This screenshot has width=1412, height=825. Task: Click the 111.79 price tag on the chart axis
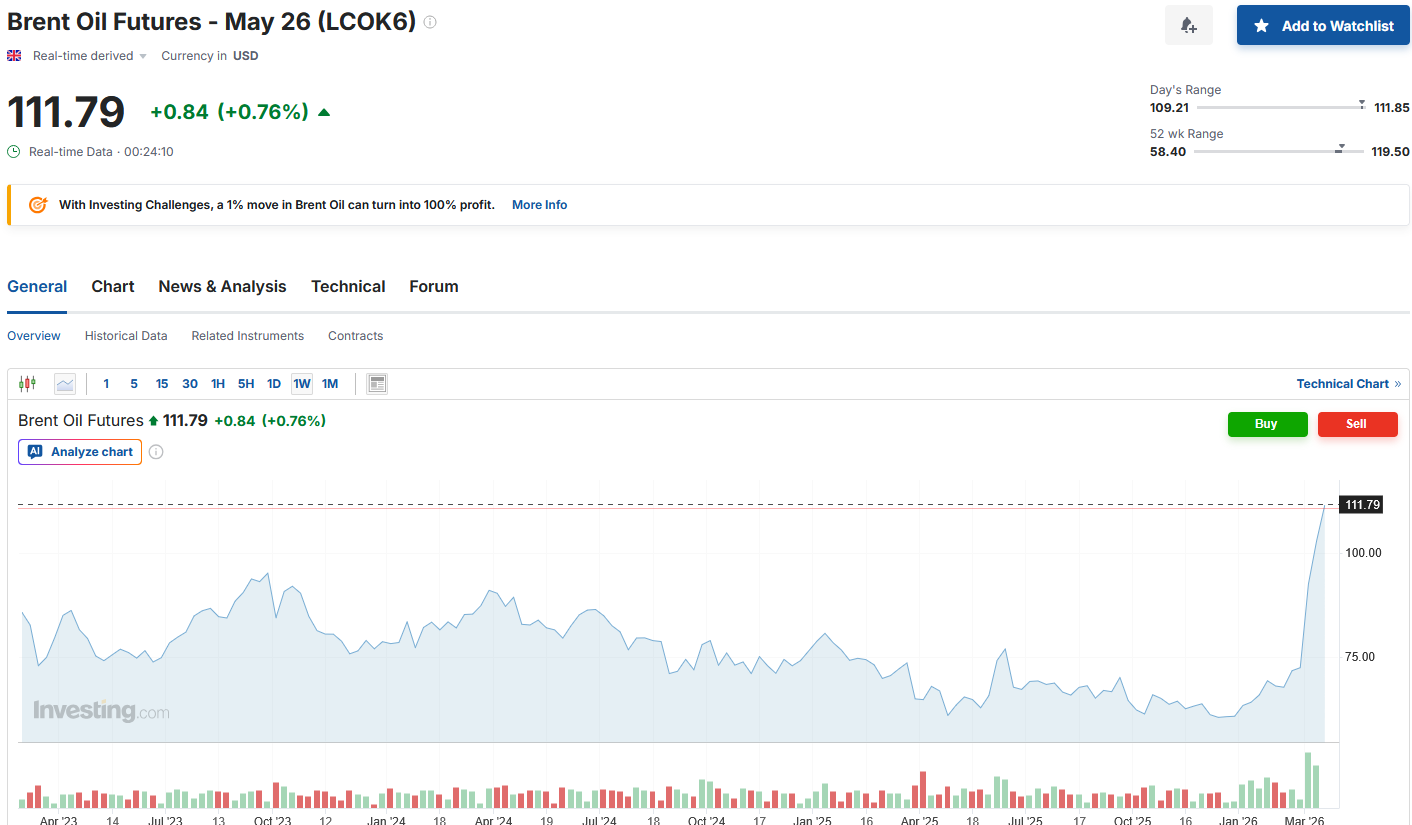(1362, 505)
